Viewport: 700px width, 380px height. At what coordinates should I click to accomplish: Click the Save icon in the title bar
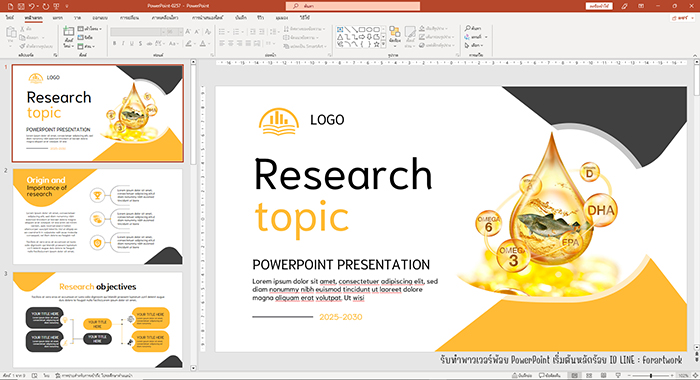[21, 6]
